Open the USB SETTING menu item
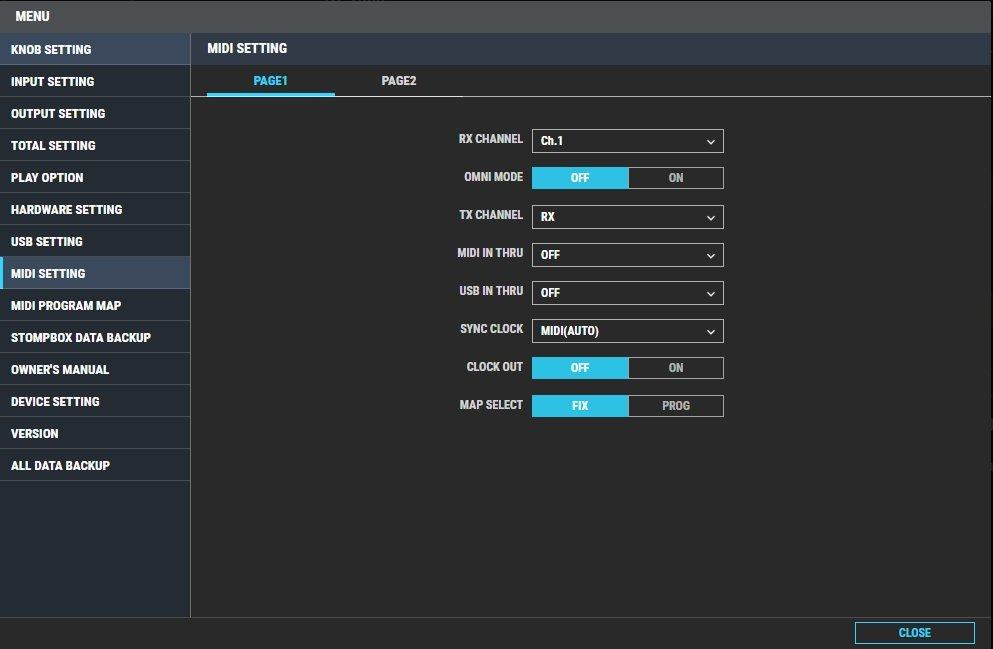This screenshot has width=993, height=649. (x=95, y=241)
